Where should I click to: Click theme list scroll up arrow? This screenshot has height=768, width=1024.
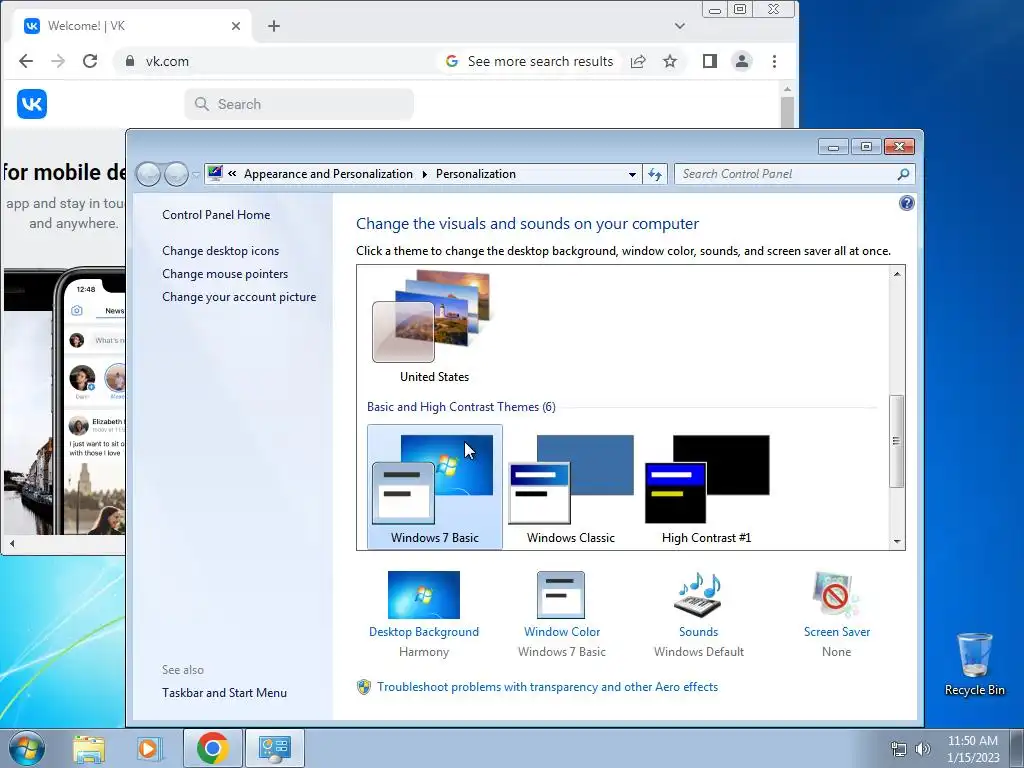(897, 274)
